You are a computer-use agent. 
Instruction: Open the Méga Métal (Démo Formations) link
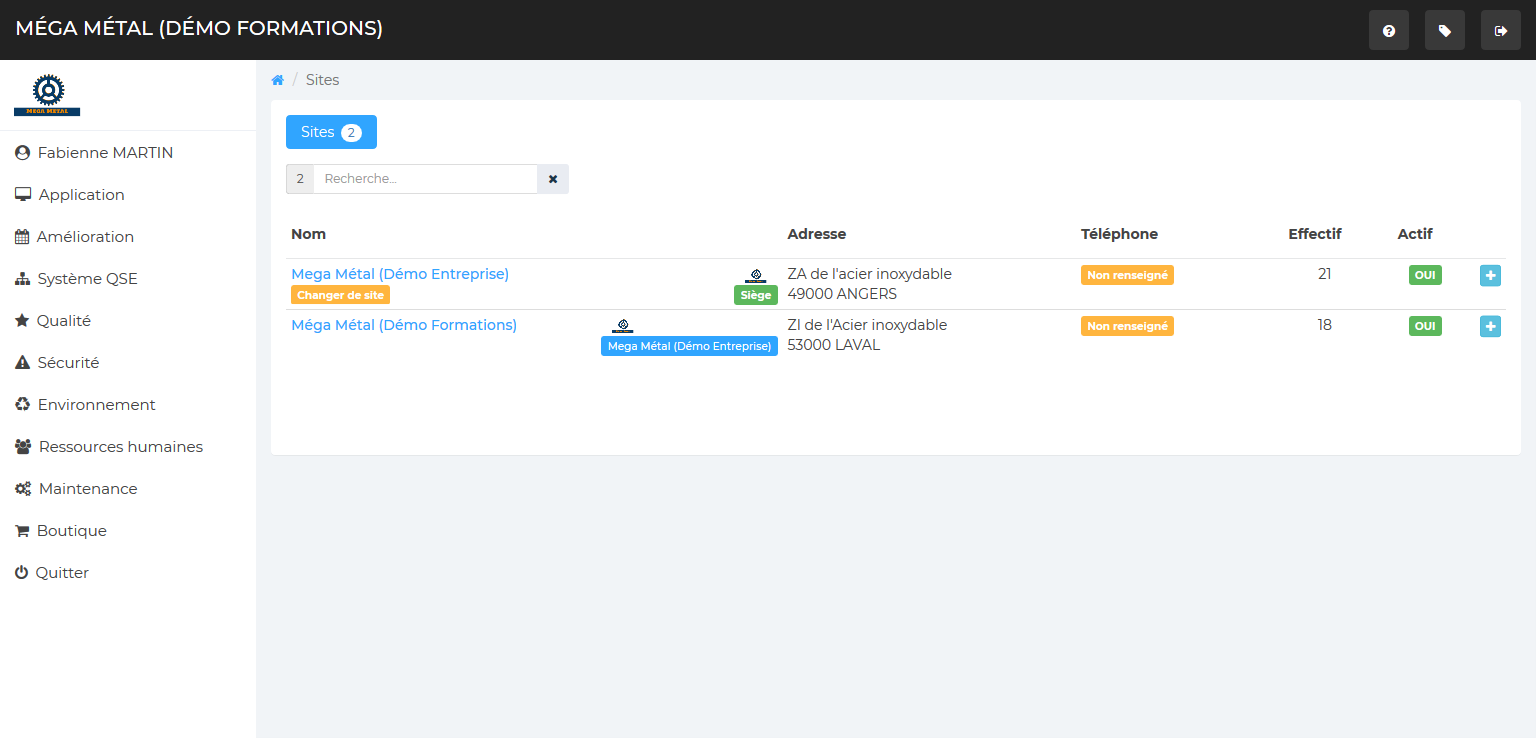(404, 325)
